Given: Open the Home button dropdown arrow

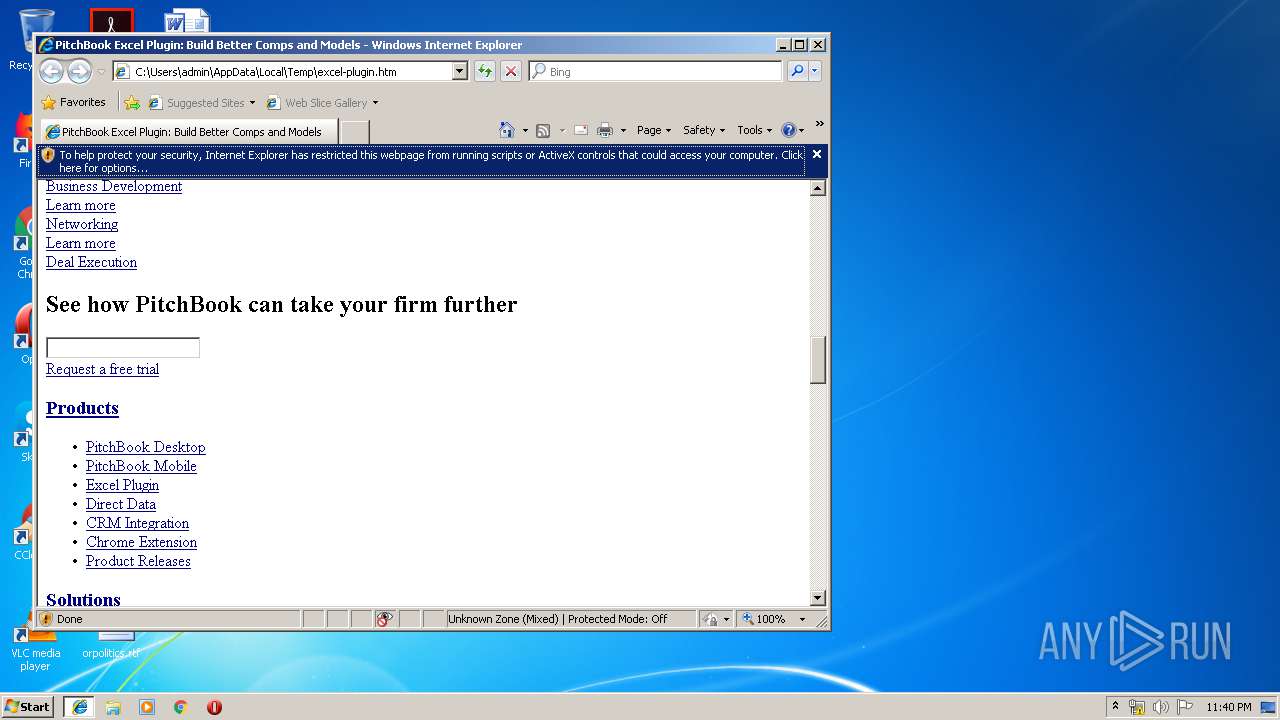Looking at the screenshot, I should pos(525,130).
